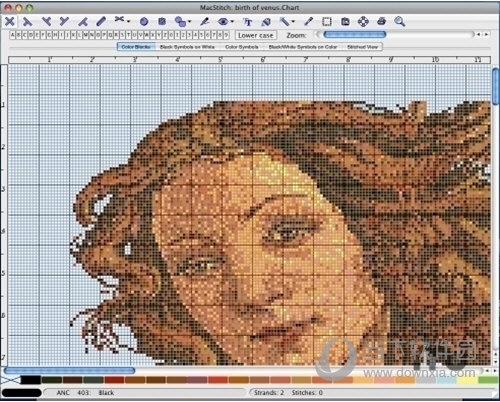Open the hammer tools dropdown arrow

(293, 22)
